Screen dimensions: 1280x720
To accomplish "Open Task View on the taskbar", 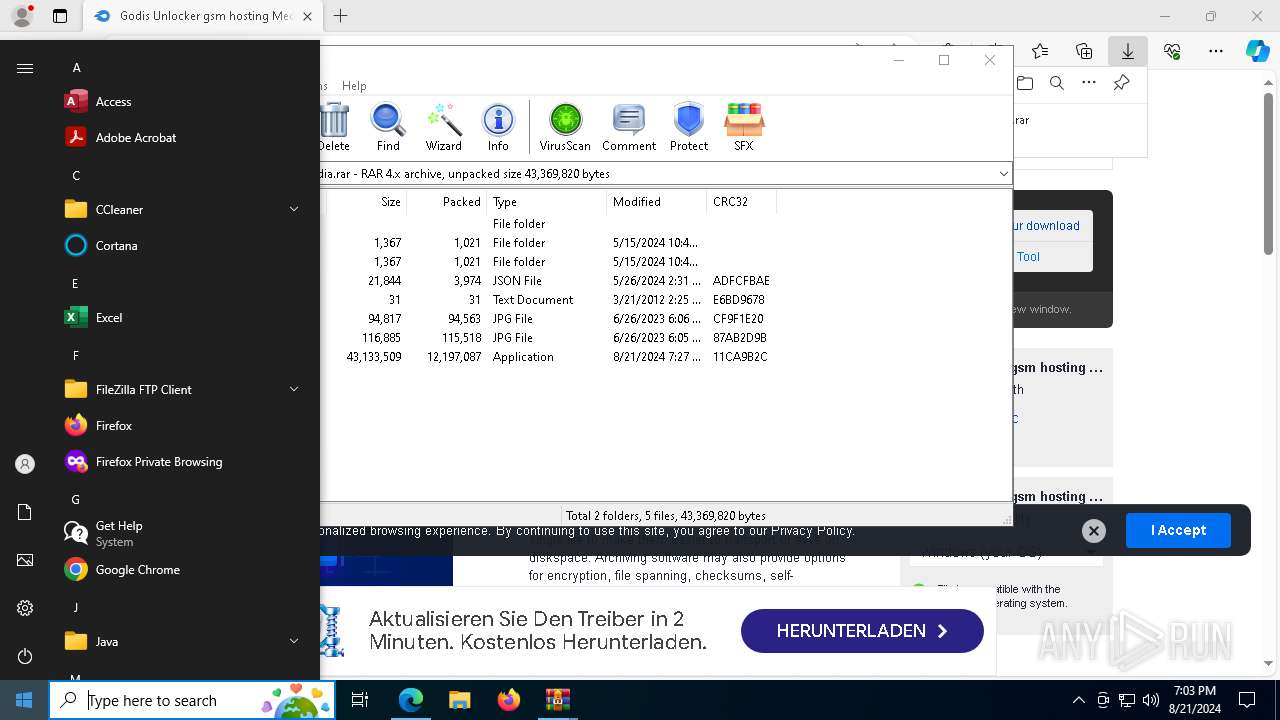I will pyautogui.click(x=360, y=700).
